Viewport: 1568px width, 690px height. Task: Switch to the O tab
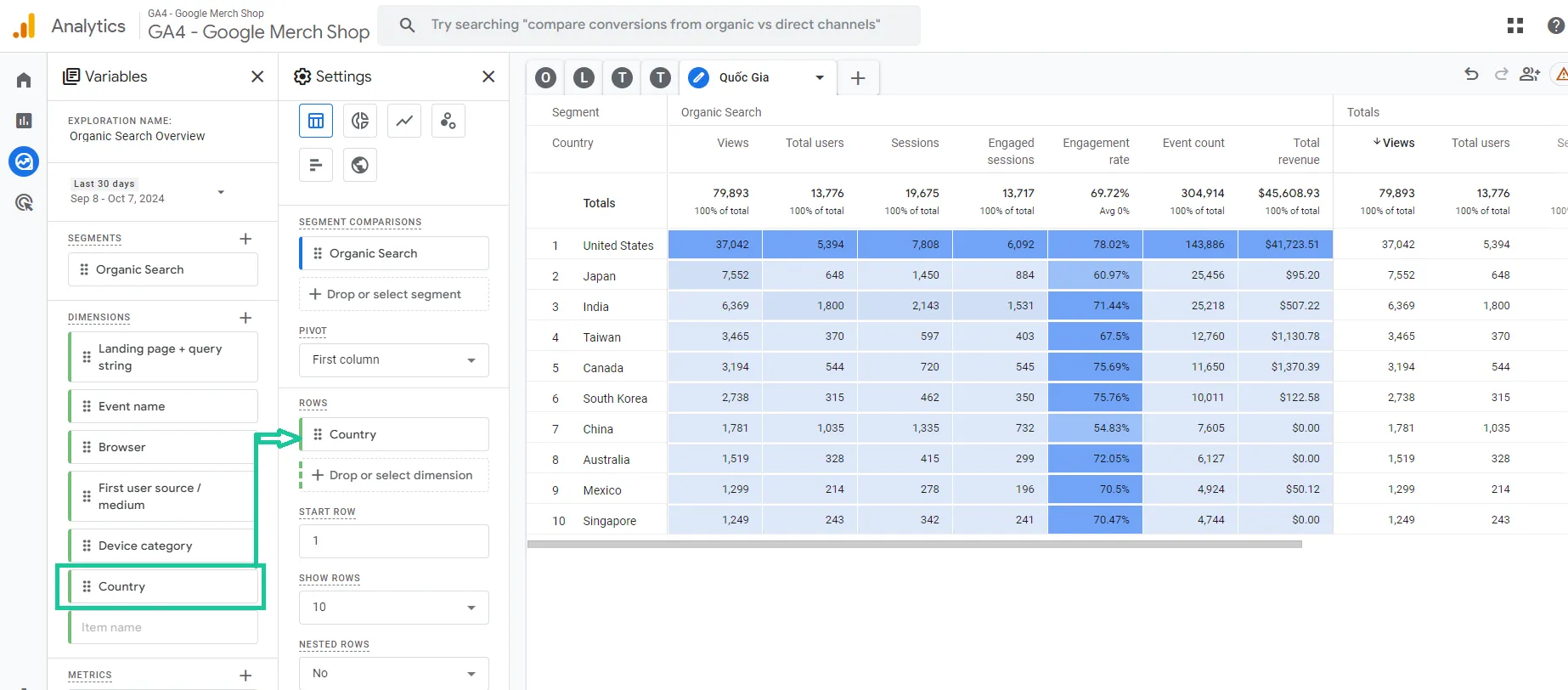(546, 78)
